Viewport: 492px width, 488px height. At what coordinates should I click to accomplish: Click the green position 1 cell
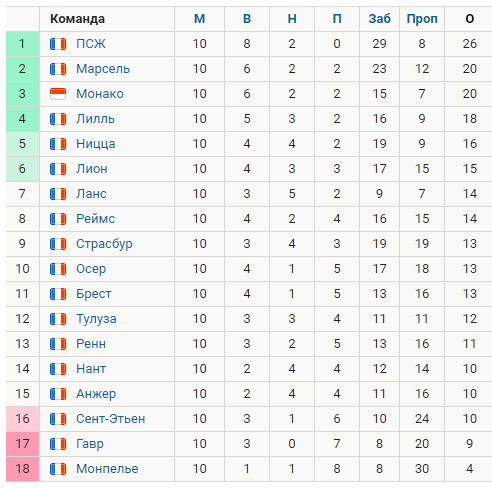click(23, 44)
